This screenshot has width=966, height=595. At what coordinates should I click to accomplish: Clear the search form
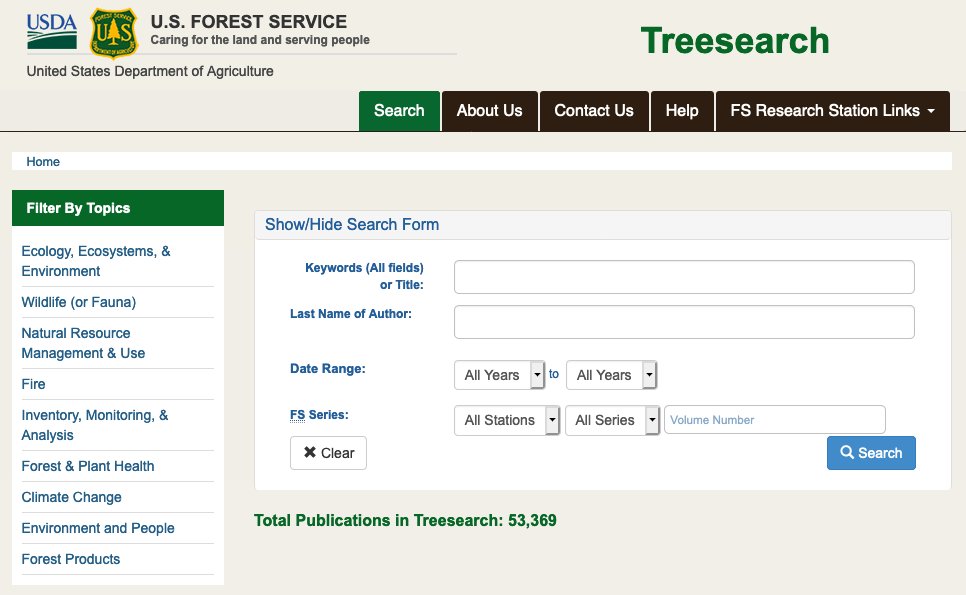(x=328, y=453)
